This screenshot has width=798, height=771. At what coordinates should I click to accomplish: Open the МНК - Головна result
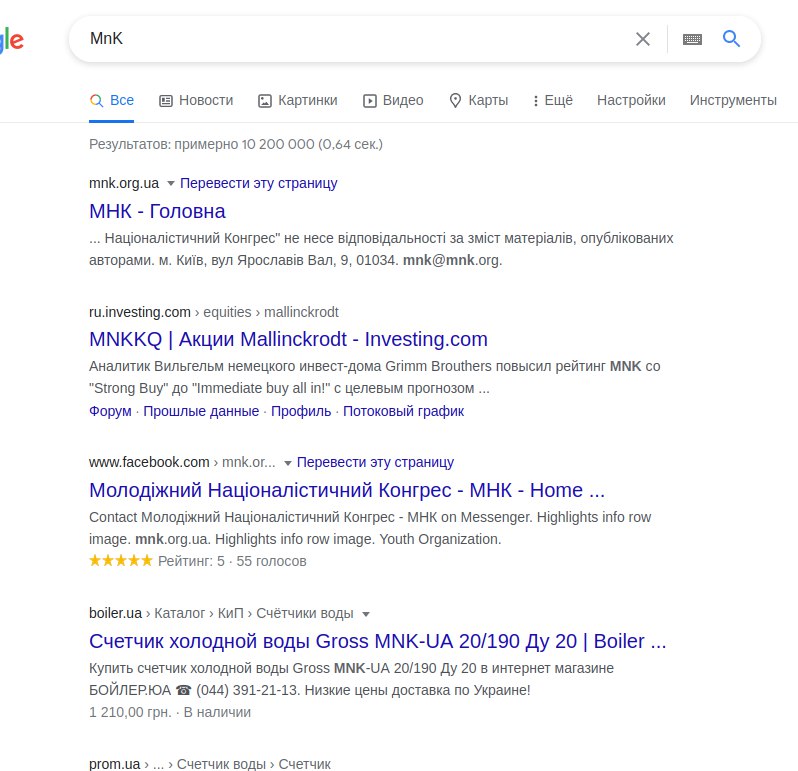coord(157,211)
